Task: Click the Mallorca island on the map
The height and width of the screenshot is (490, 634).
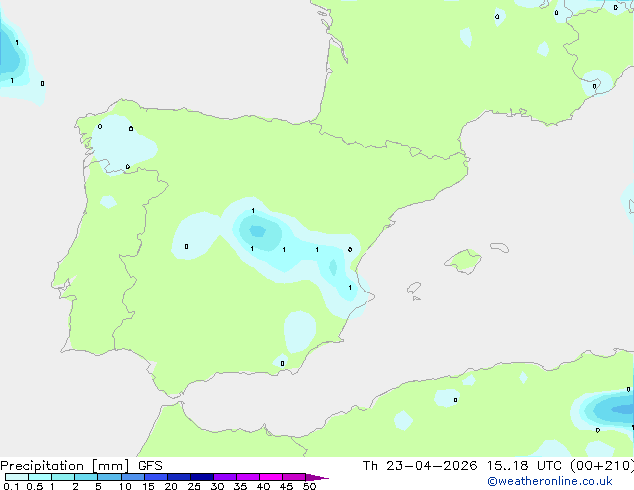Action: point(463,262)
